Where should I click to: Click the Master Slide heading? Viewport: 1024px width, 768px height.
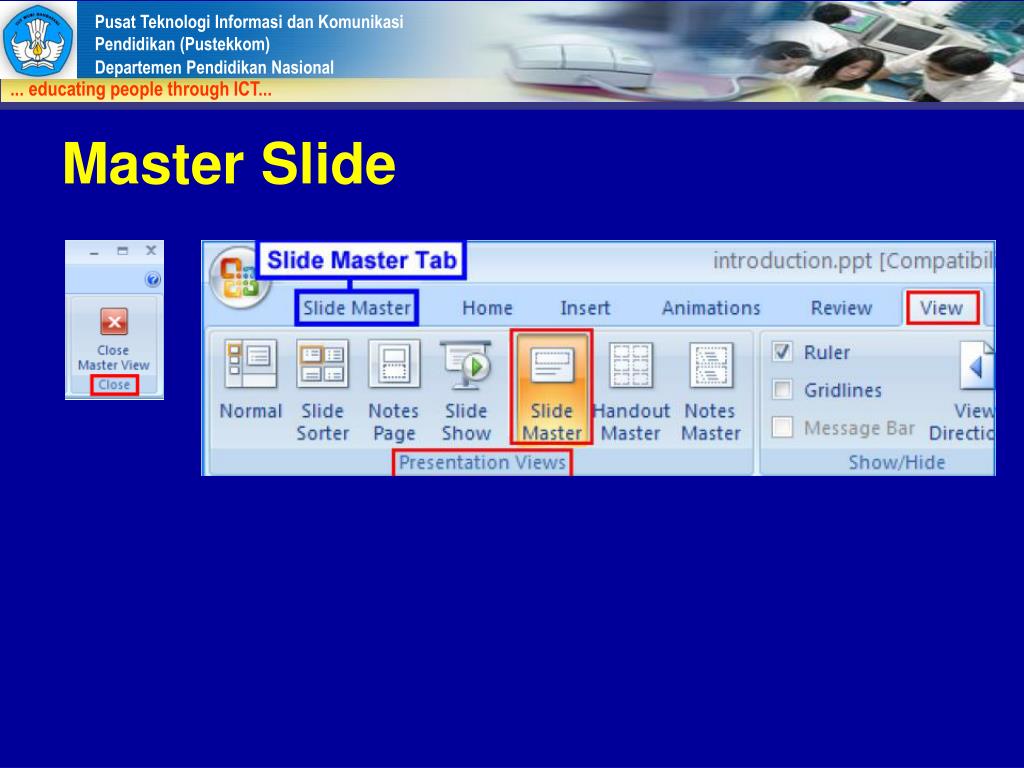229,163
